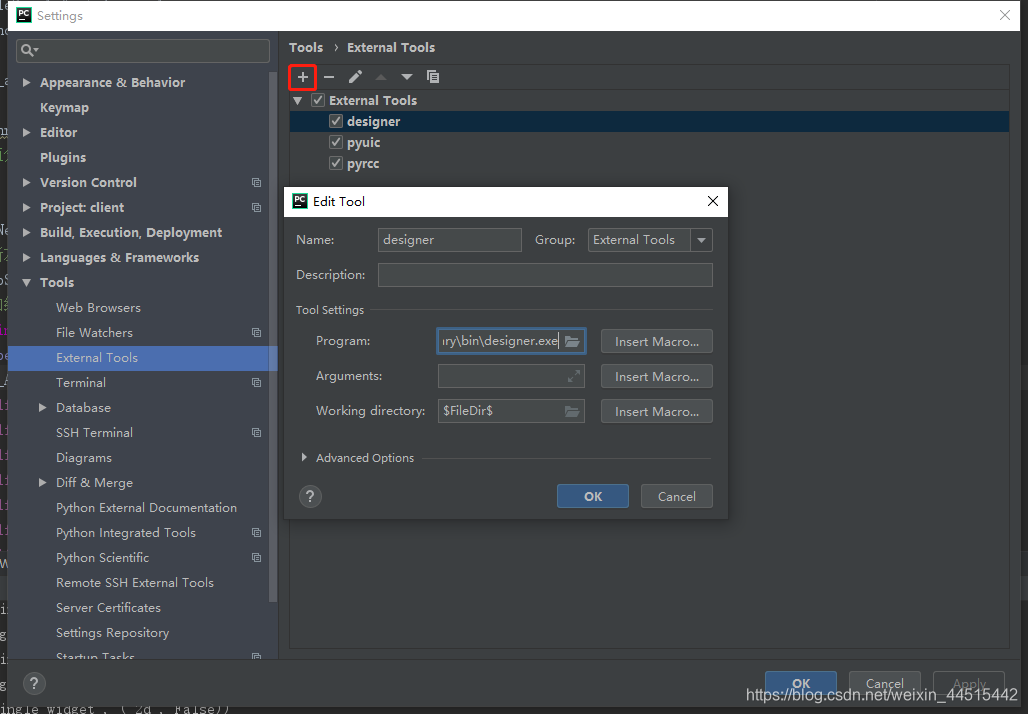The image size is (1028, 714).
Task: Click project-level icon next to Python Scientific
Action: coord(256,557)
